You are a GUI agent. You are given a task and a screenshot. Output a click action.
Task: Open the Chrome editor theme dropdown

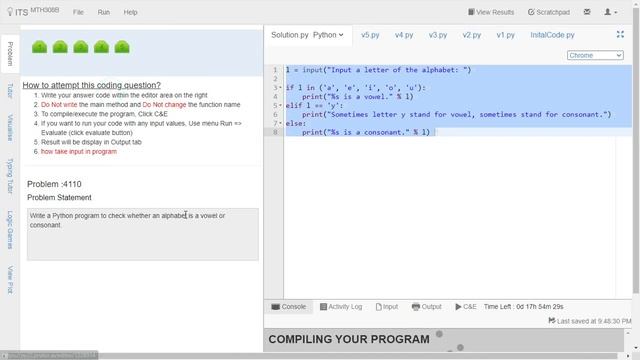pyautogui.click(x=595, y=55)
